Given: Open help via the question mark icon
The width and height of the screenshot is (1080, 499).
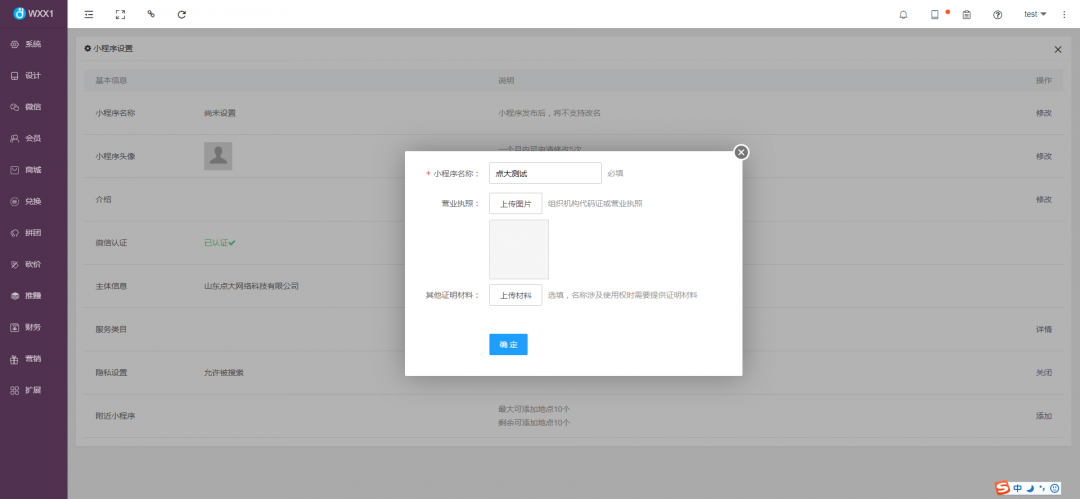Looking at the screenshot, I should coord(997,14).
